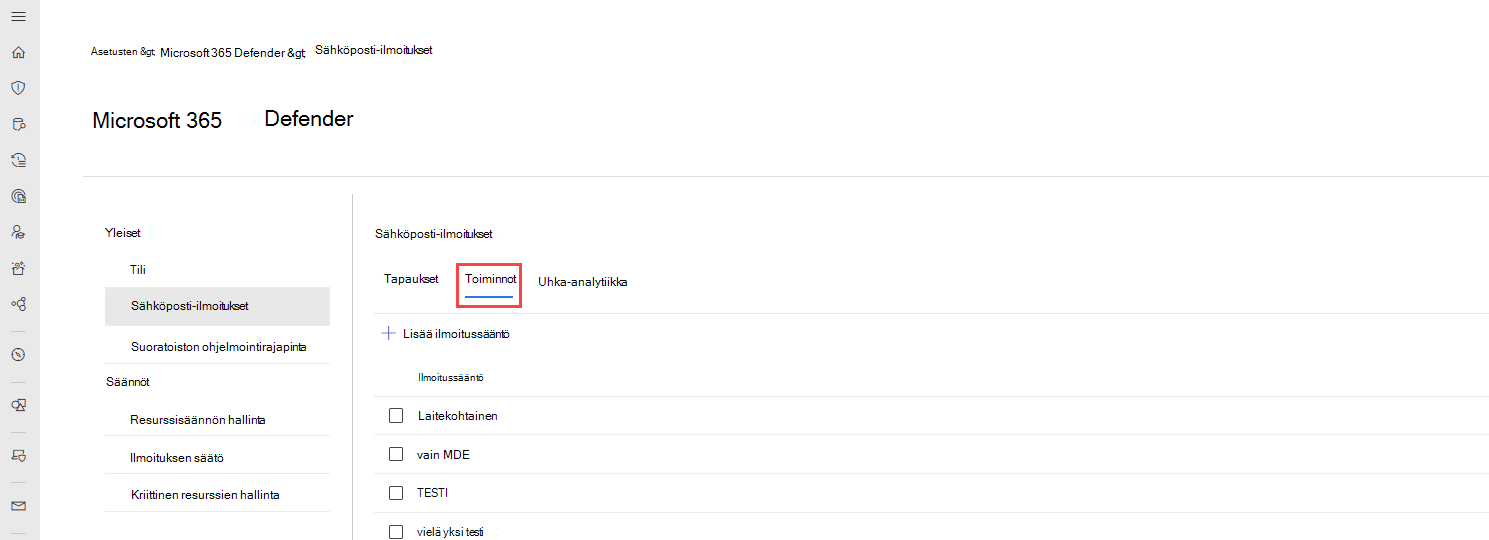The width and height of the screenshot is (1489, 540).
Task: Open the vain MDE rule name
Action: pyautogui.click(x=443, y=454)
